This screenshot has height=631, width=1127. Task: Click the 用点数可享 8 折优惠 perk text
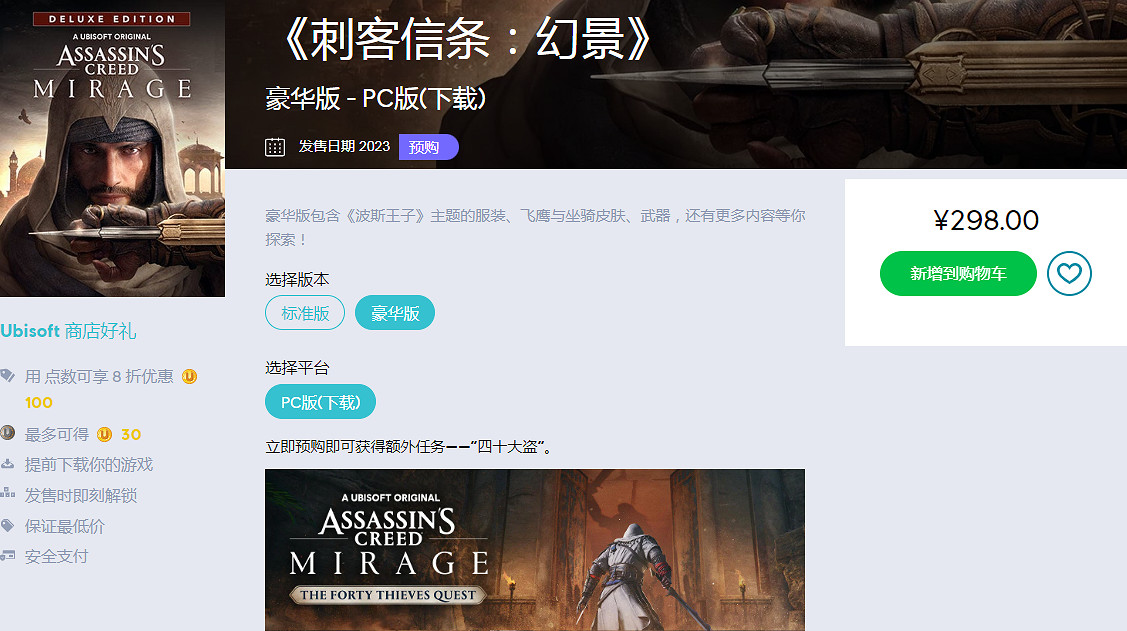tap(99, 376)
